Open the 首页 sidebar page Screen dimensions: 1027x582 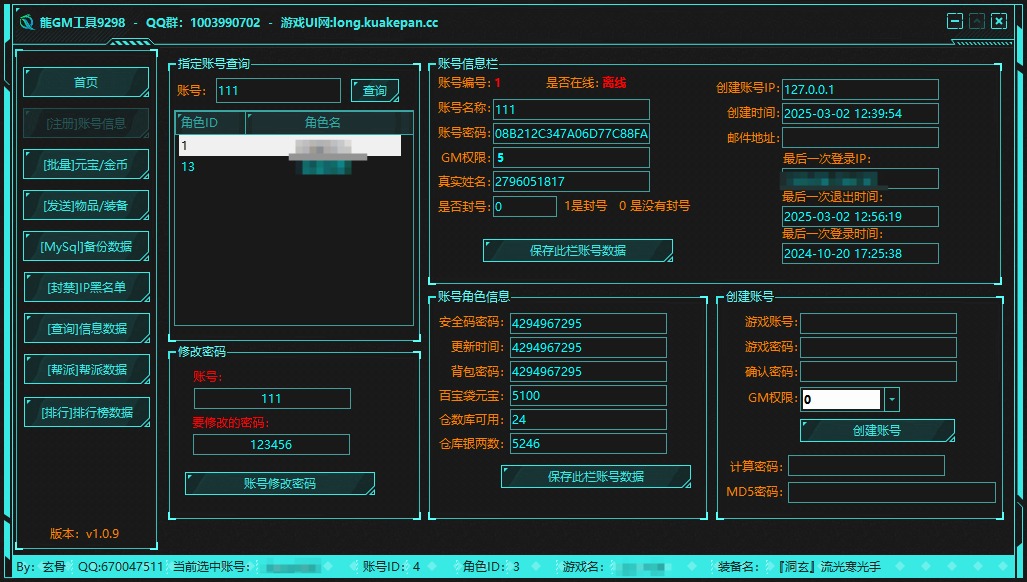86,83
